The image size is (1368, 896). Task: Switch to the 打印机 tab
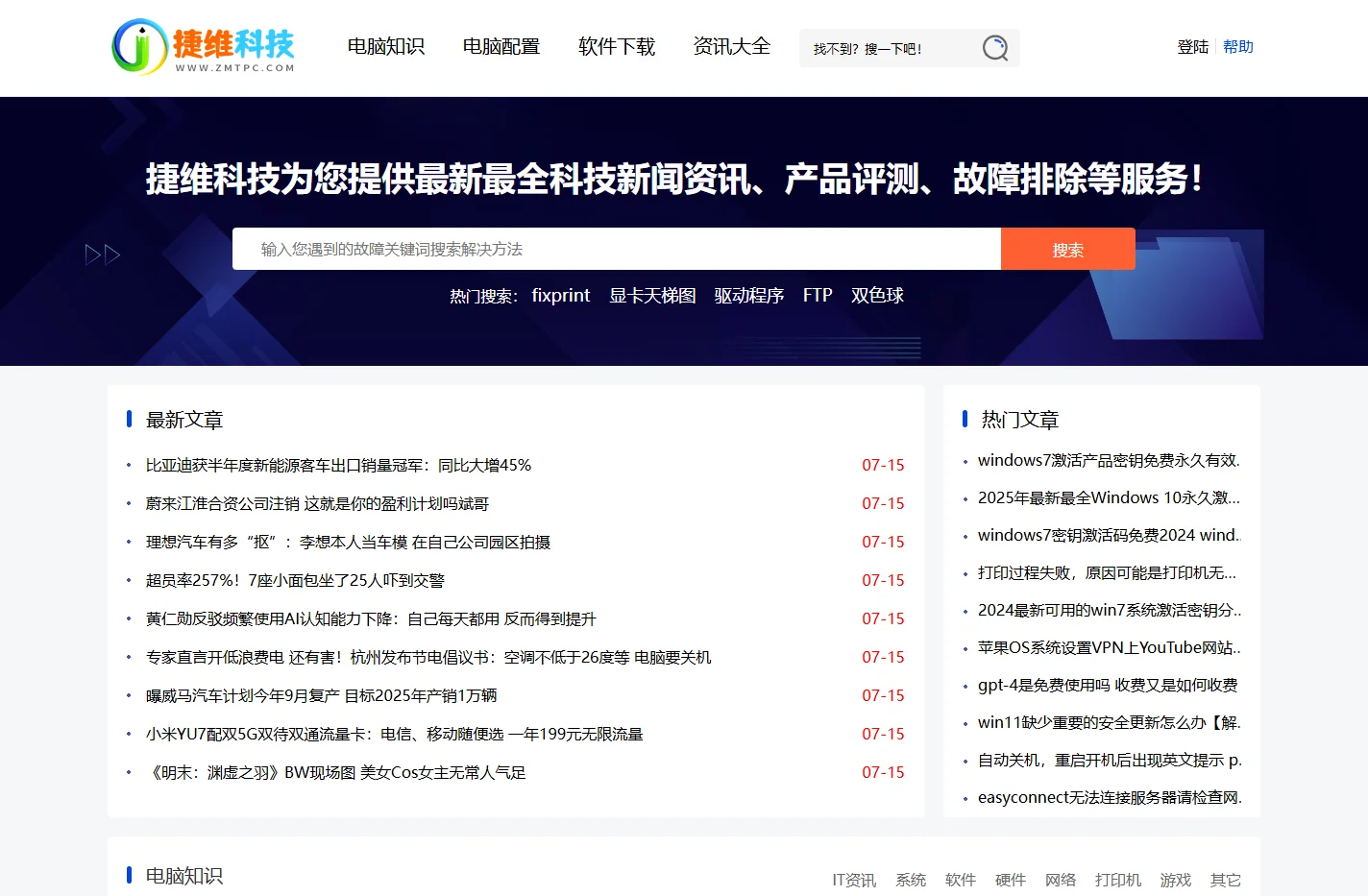coord(1118,880)
